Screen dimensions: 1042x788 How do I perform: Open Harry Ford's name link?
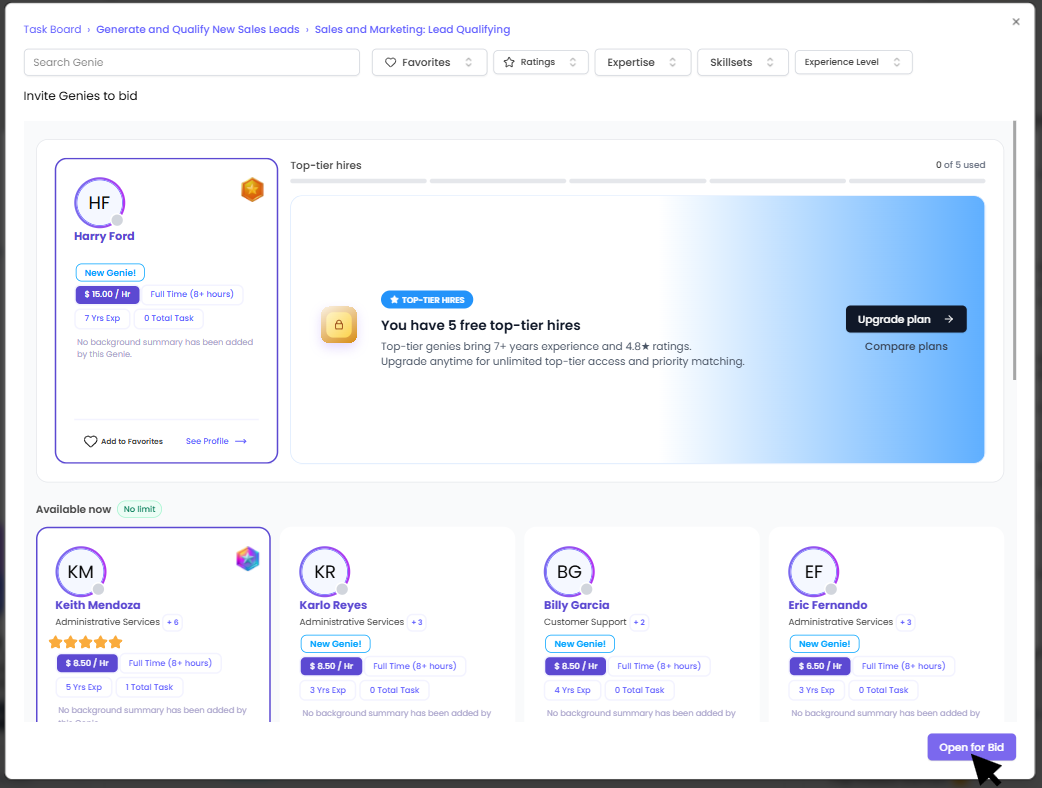tap(104, 236)
